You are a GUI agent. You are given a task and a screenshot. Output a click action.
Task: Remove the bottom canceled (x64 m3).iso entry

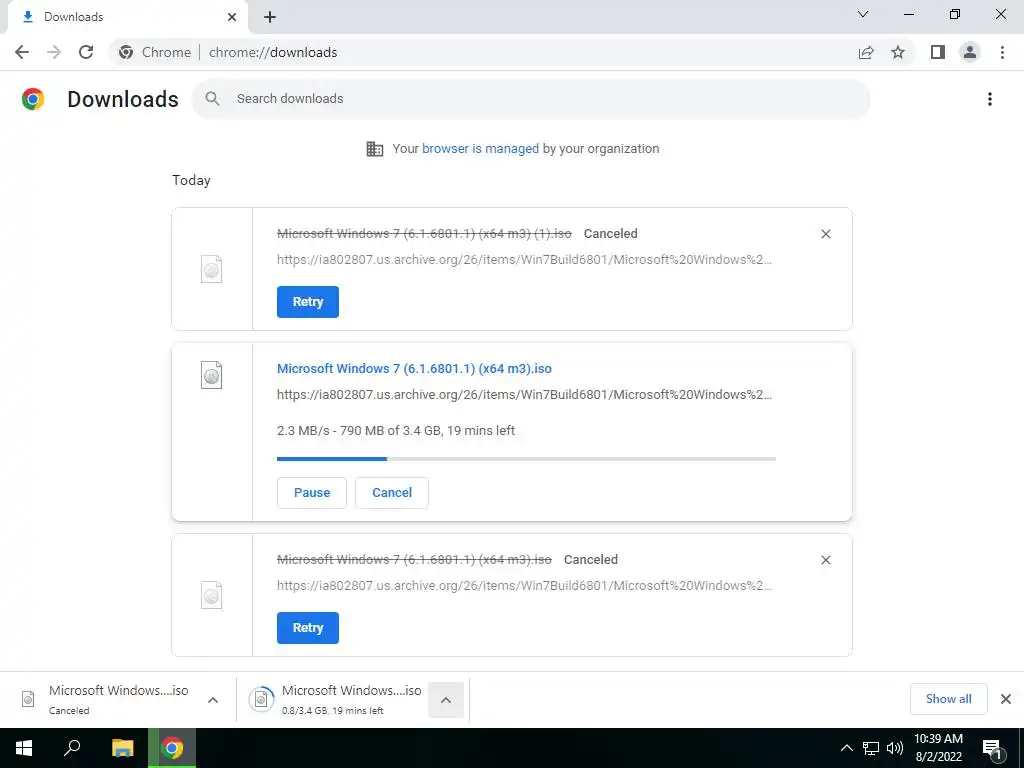825,560
